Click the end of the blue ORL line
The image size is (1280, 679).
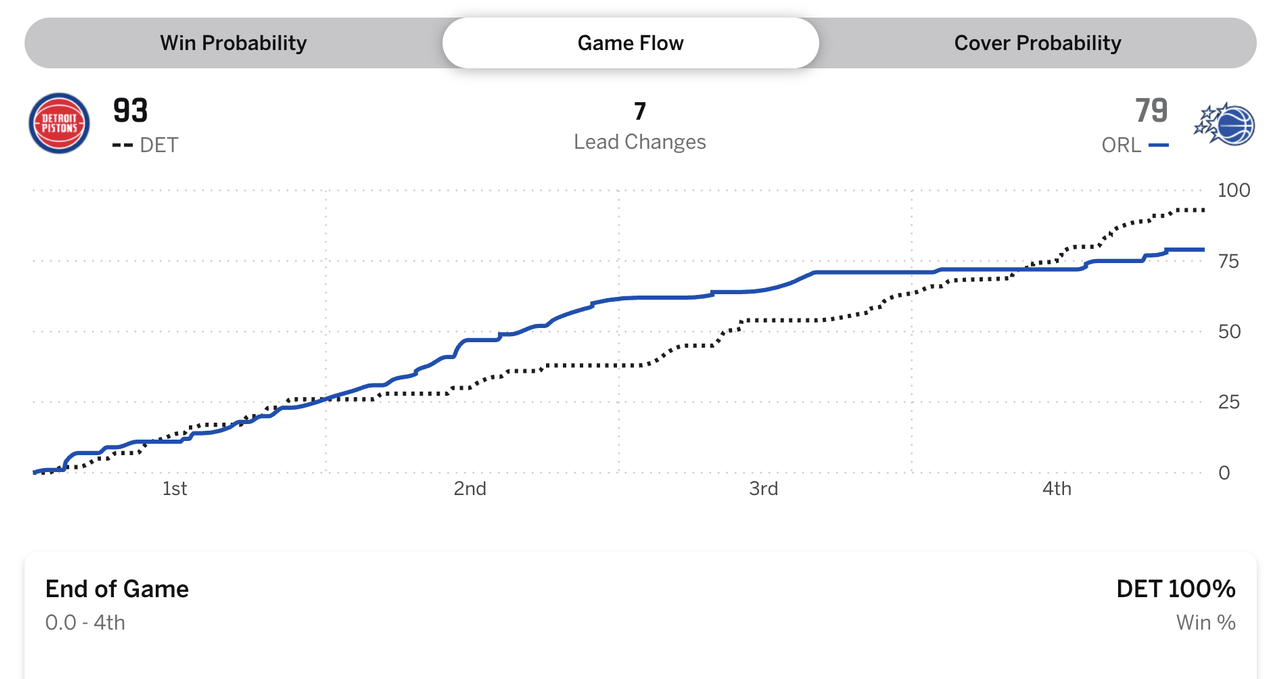[x=1202, y=249]
